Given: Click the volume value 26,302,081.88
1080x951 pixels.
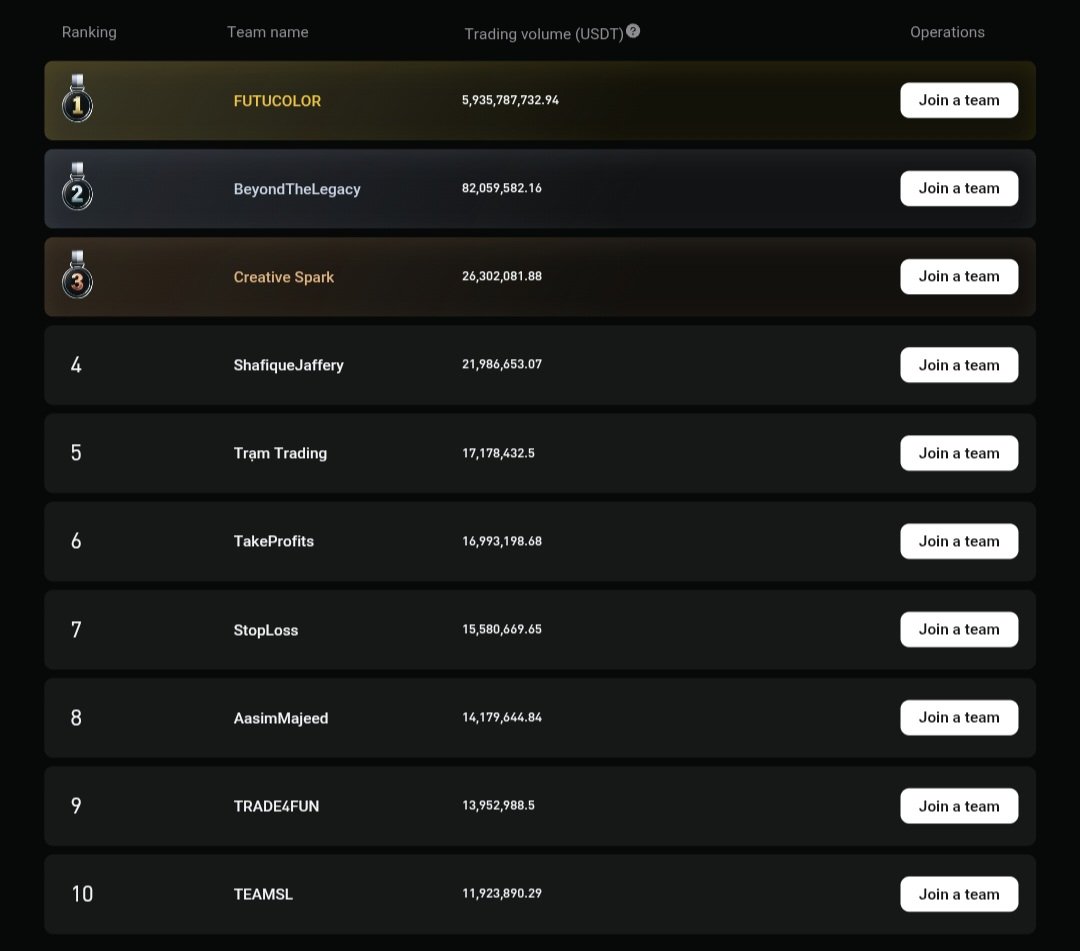Looking at the screenshot, I should 501,277.
